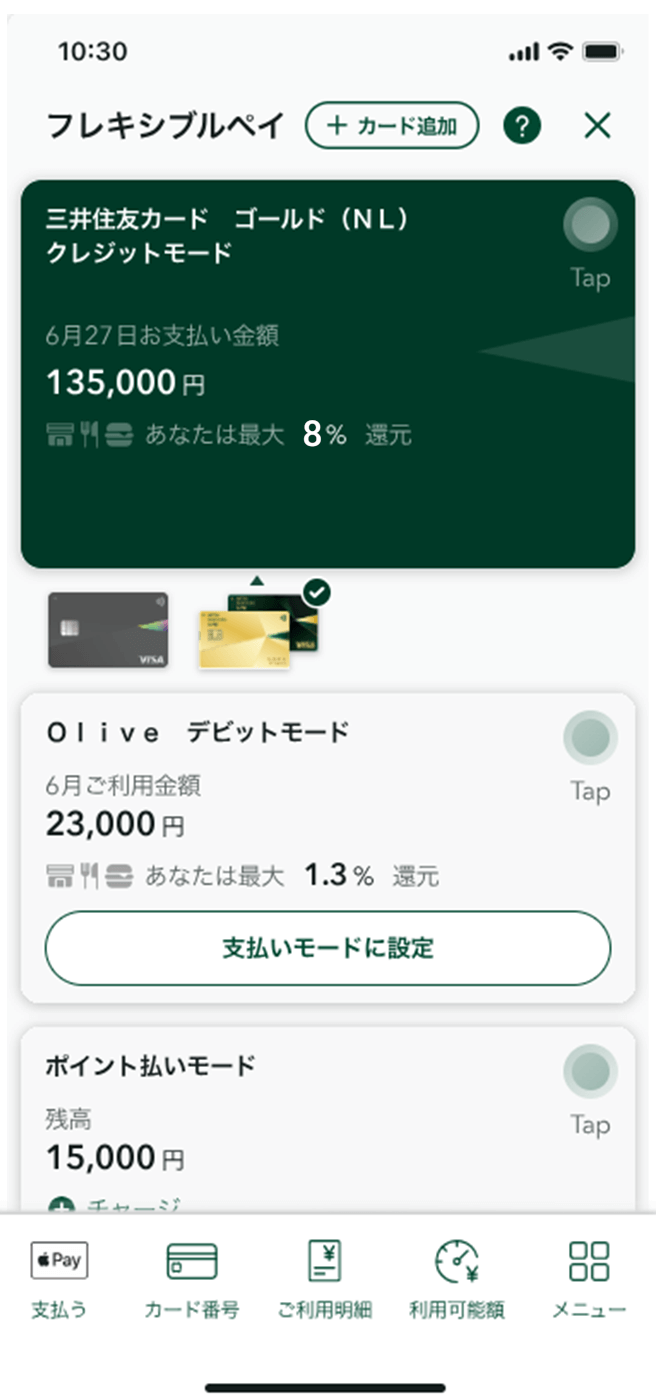Open the カード番号 card icon
The height and width of the screenshot is (1400, 656).
tap(191, 1261)
